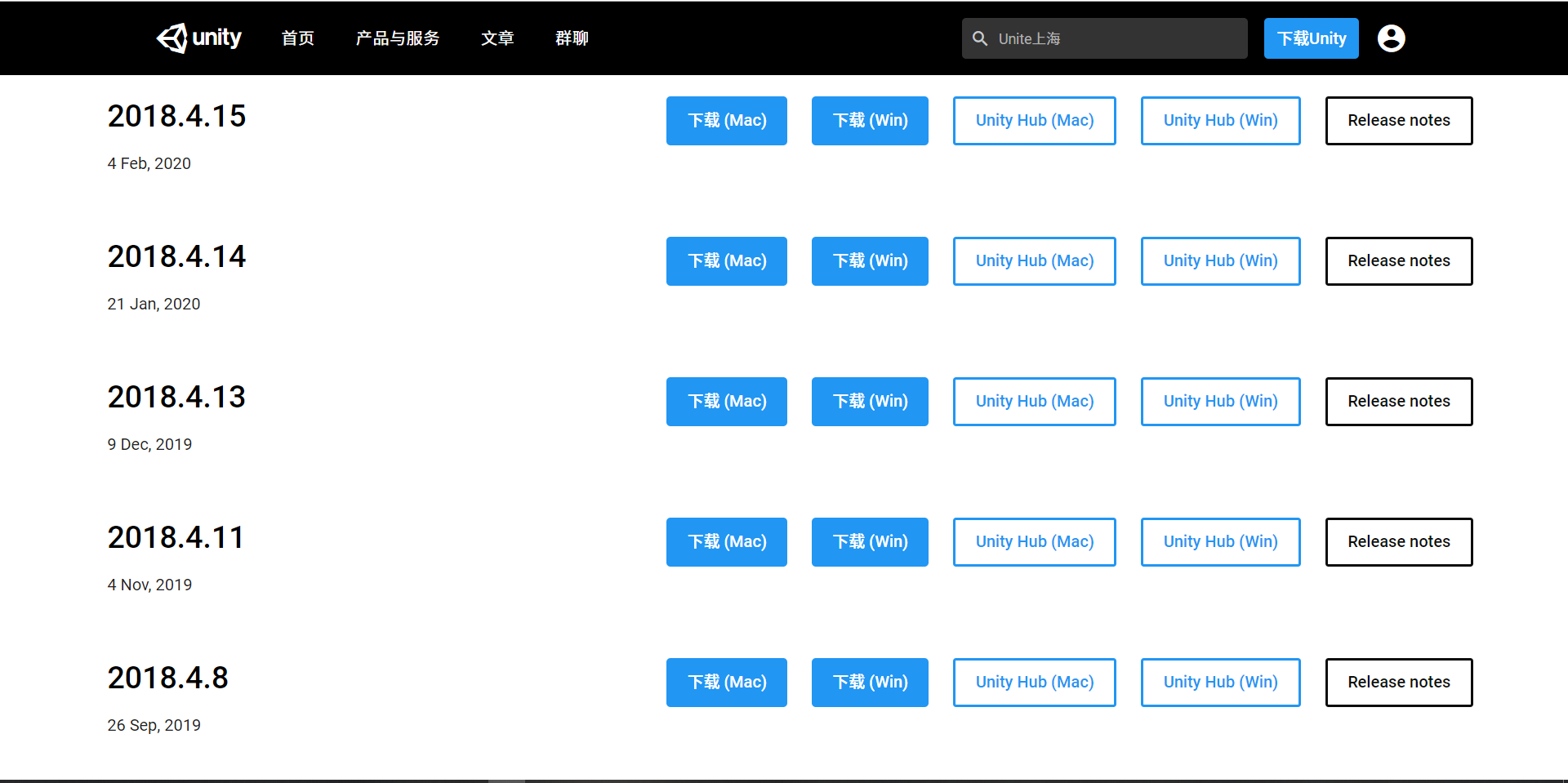Select the 2018.4.13 version heading

176,397
